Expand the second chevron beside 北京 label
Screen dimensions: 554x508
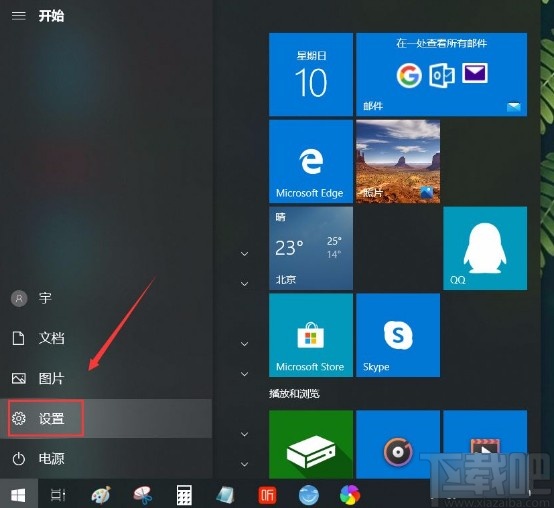[244, 284]
